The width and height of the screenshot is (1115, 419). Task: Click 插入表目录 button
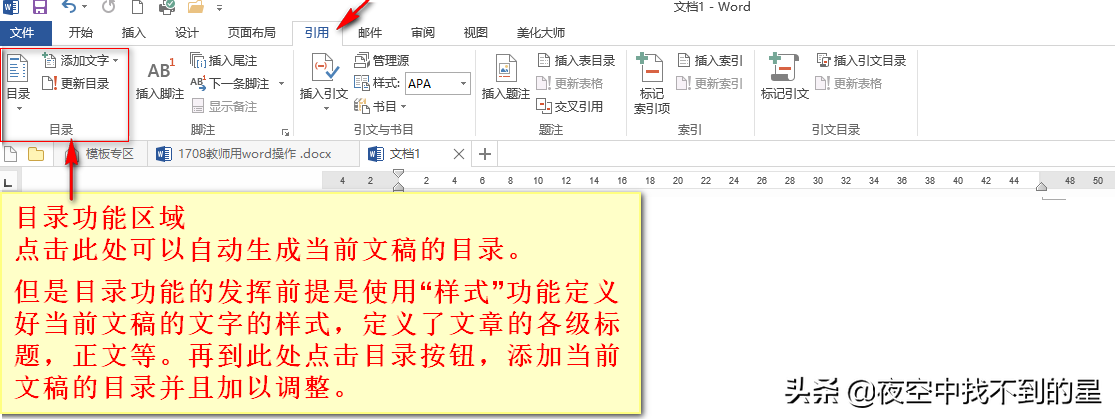(x=576, y=61)
